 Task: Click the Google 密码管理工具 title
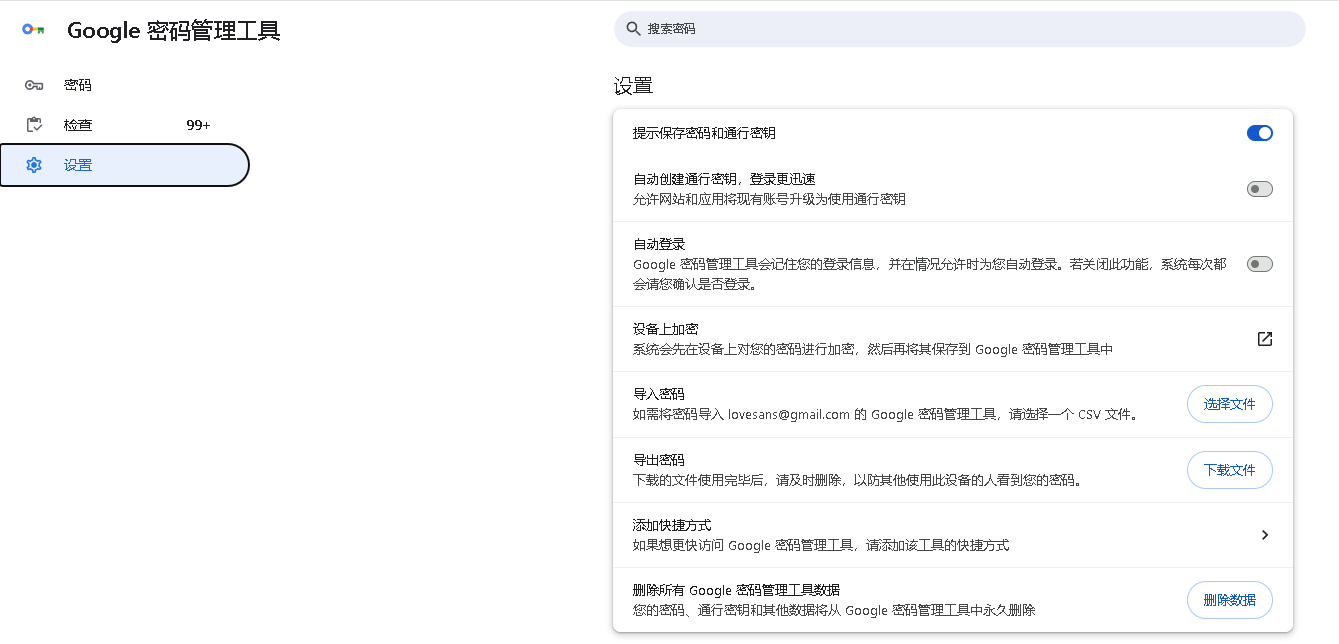pyautogui.click(x=174, y=31)
